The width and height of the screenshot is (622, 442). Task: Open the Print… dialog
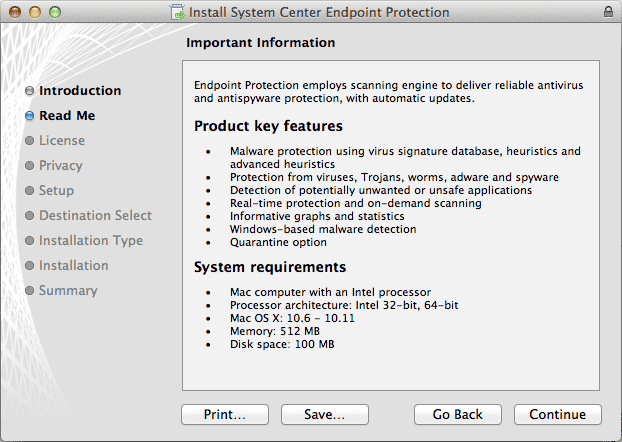click(x=225, y=414)
